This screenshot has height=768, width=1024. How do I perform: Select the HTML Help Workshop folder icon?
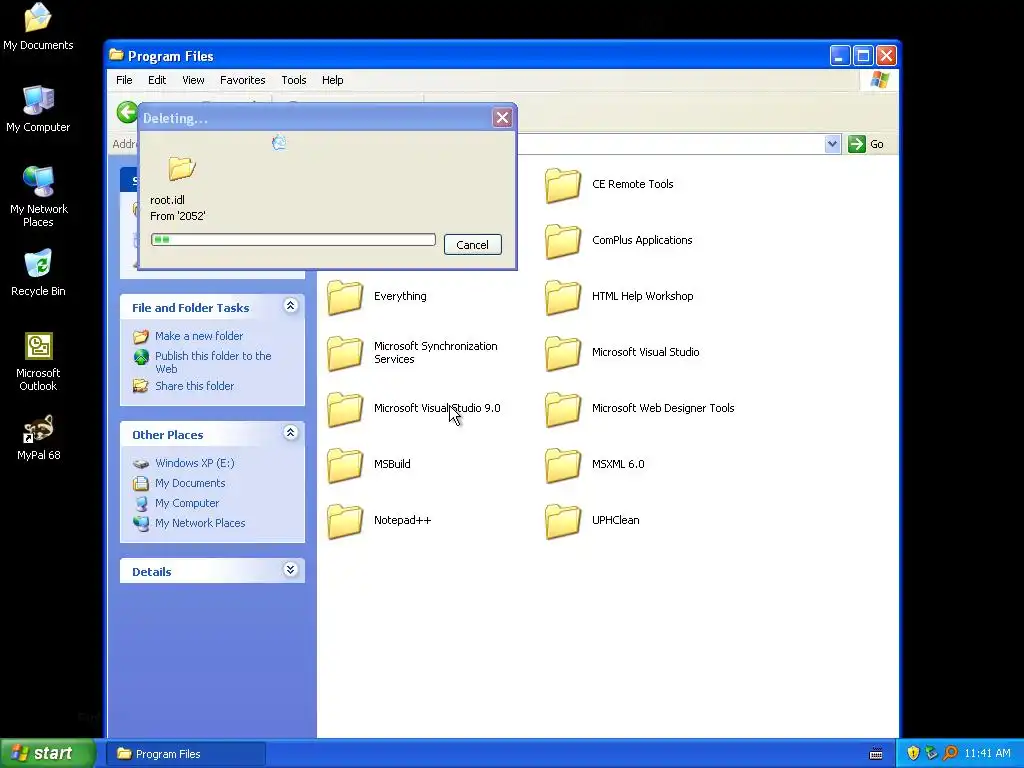point(562,297)
